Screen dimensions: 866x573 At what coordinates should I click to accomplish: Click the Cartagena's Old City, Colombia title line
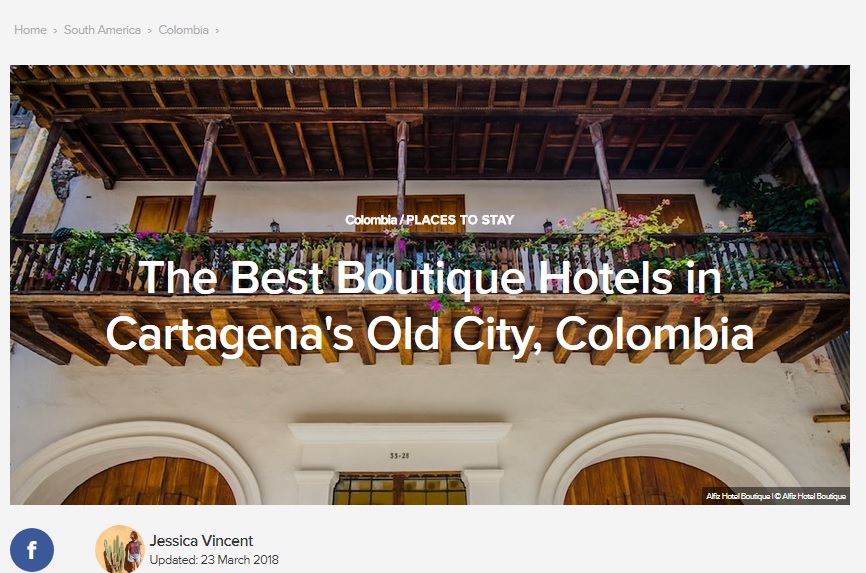click(430, 334)
